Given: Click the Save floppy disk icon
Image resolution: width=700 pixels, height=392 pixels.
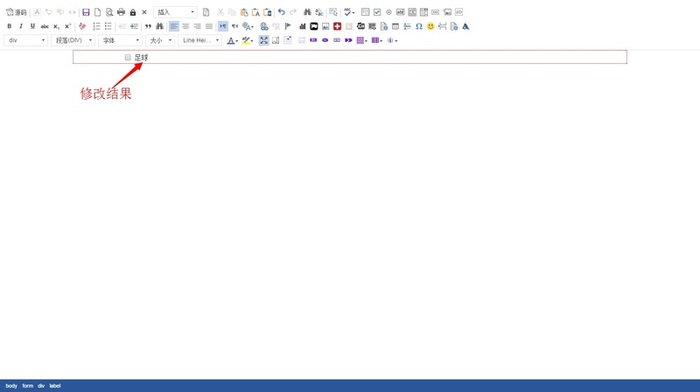Looking at the screenshot, I should click(86, 12).
